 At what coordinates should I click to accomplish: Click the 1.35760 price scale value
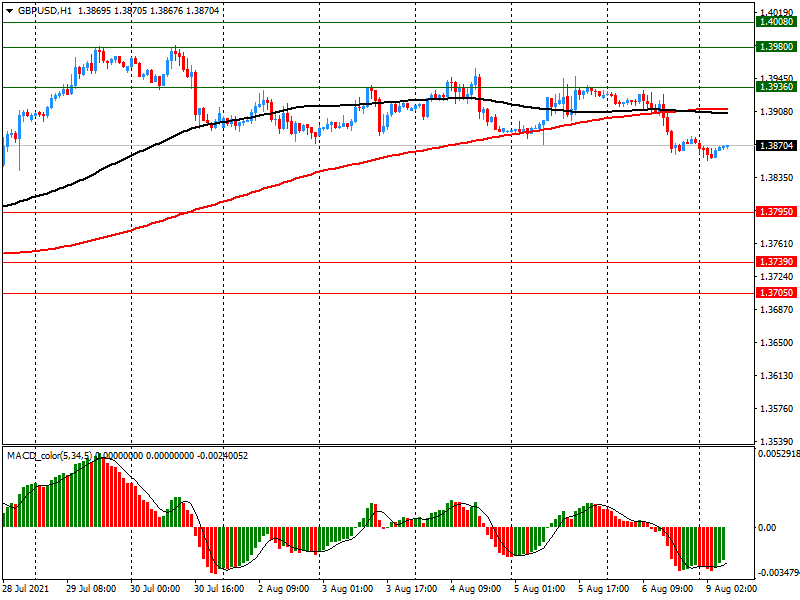(777, 409)
